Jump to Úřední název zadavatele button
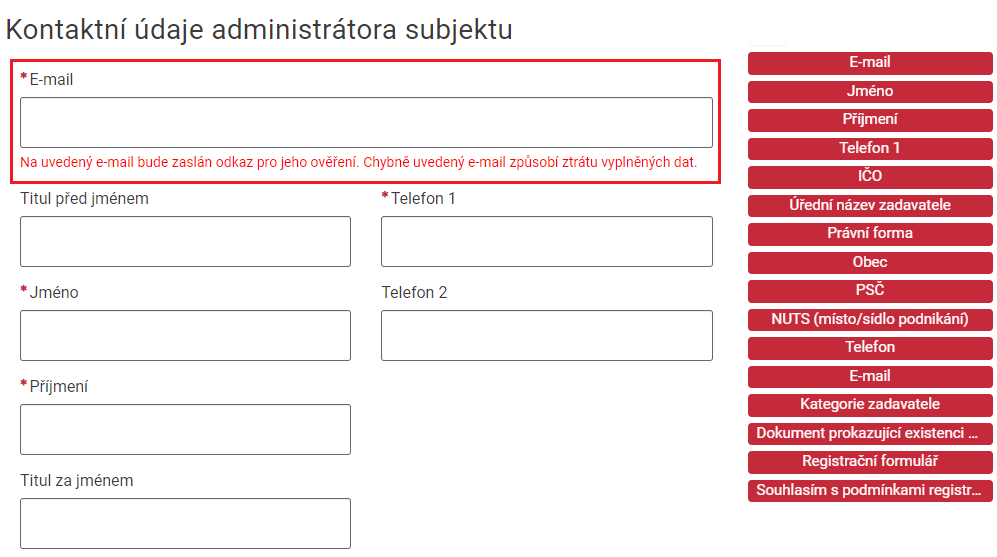The image size is (997, 557). (870, 206)
